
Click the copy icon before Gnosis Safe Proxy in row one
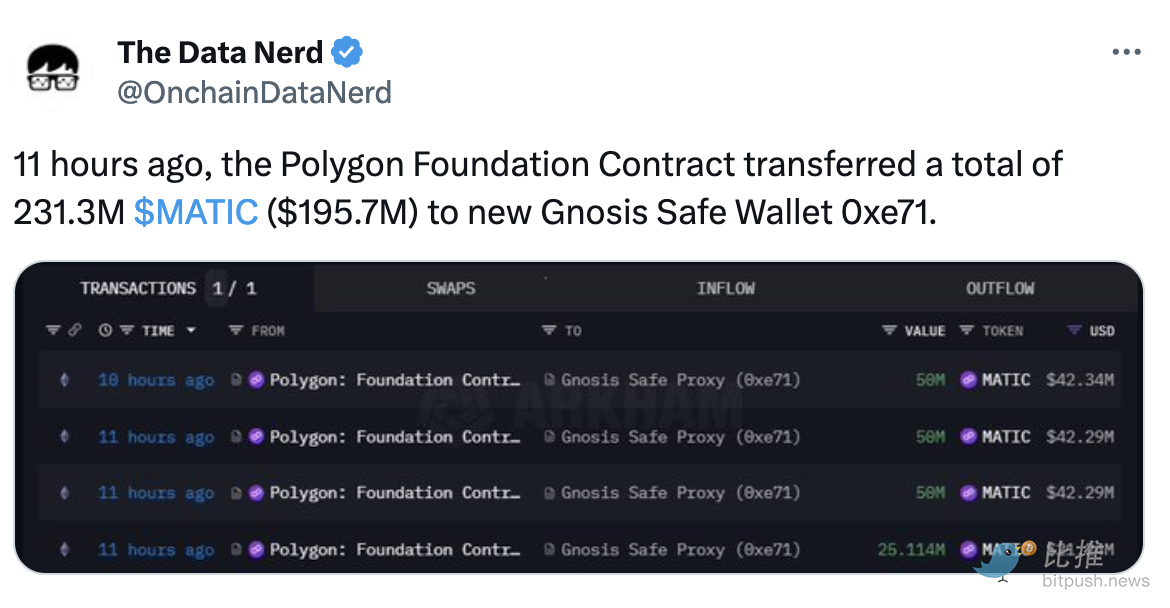tap(550, 380)
